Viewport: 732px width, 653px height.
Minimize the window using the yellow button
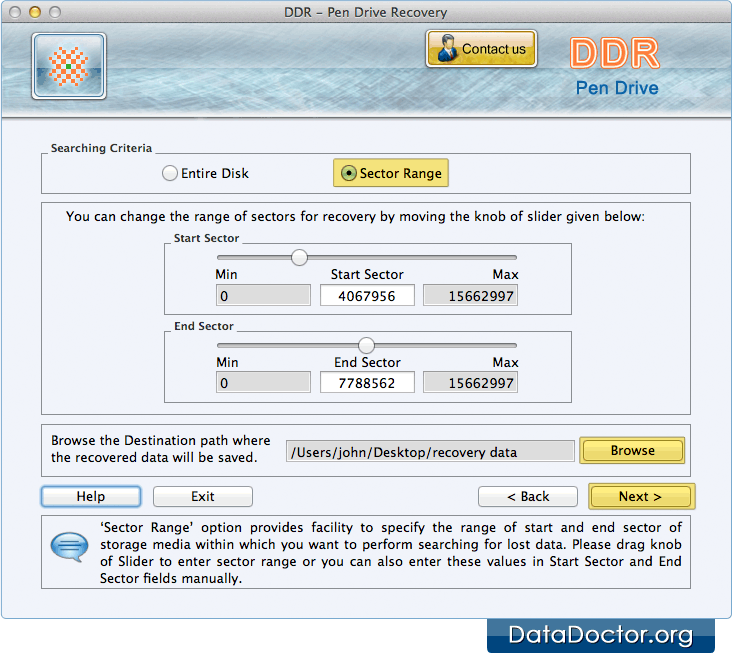coord(35,12)
